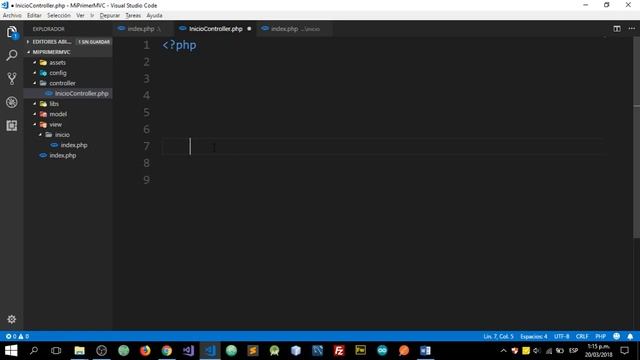Viewport: 640px width, 360px height.
Task: Switch to the first index.php tab
Action: (144, 29)
